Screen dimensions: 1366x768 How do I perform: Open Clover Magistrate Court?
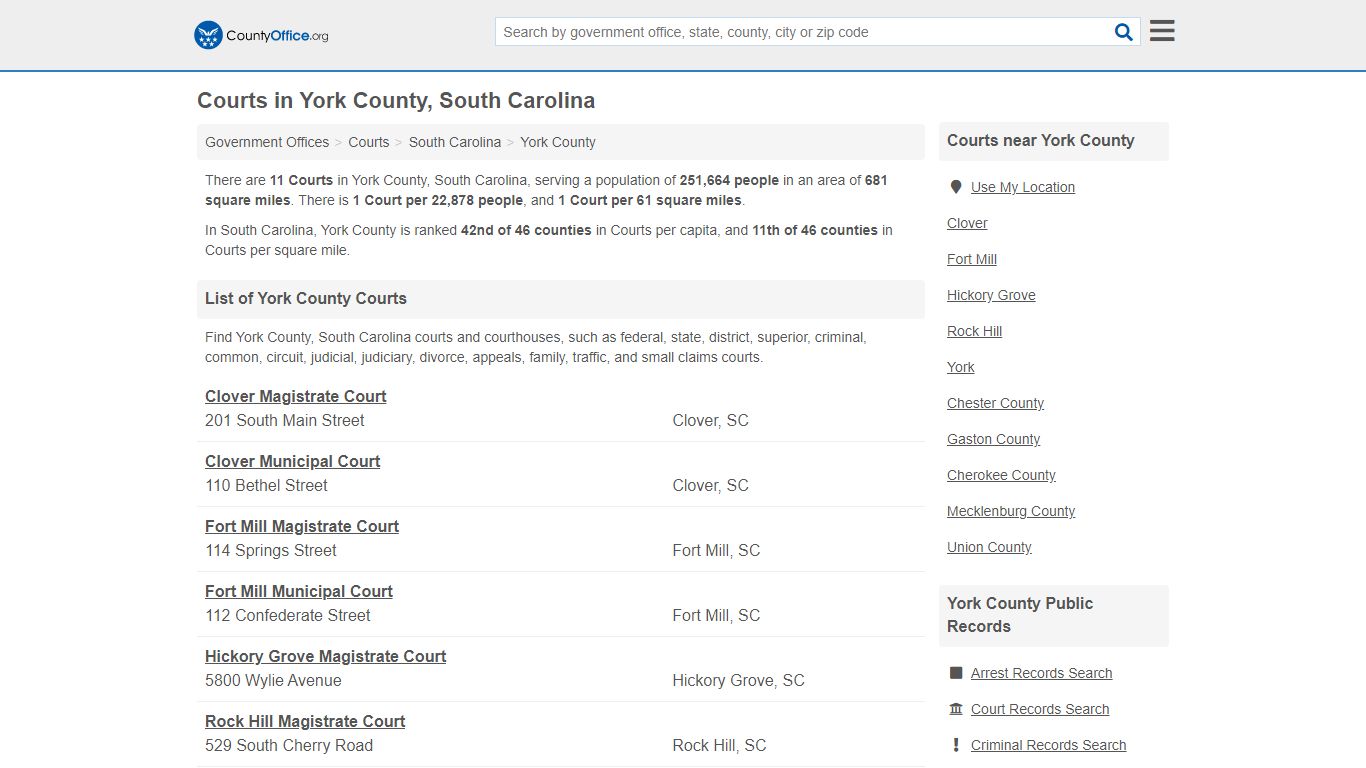(295, 396)
